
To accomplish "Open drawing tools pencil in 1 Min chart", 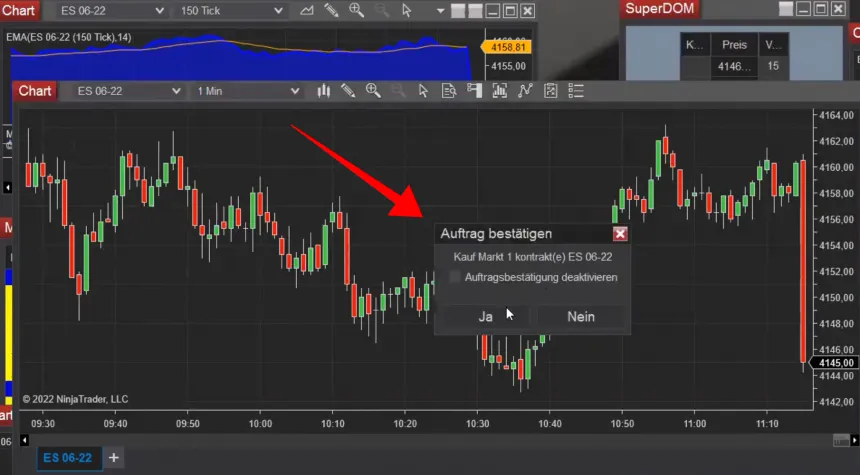I will (x=348, y=91).
